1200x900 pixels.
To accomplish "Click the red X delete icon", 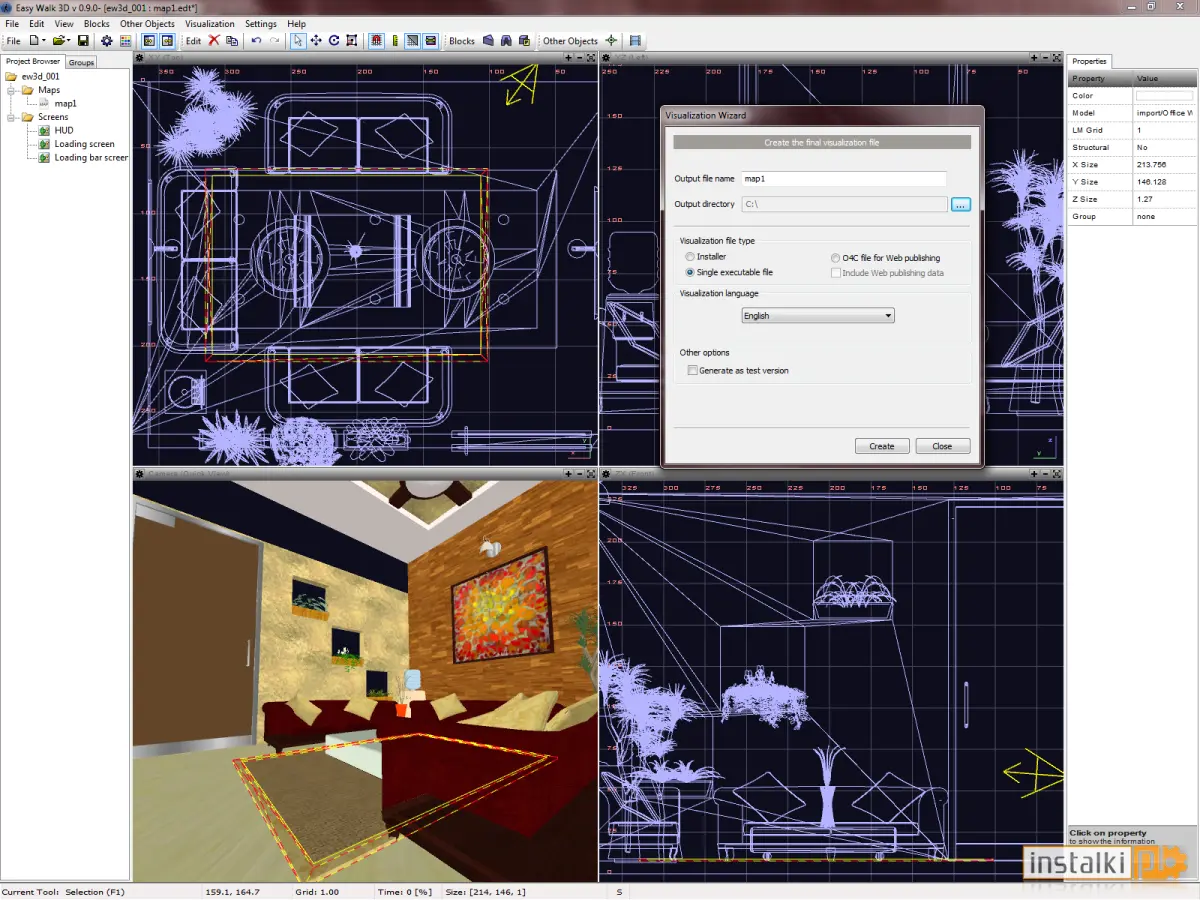I will (x=214, y=41).
